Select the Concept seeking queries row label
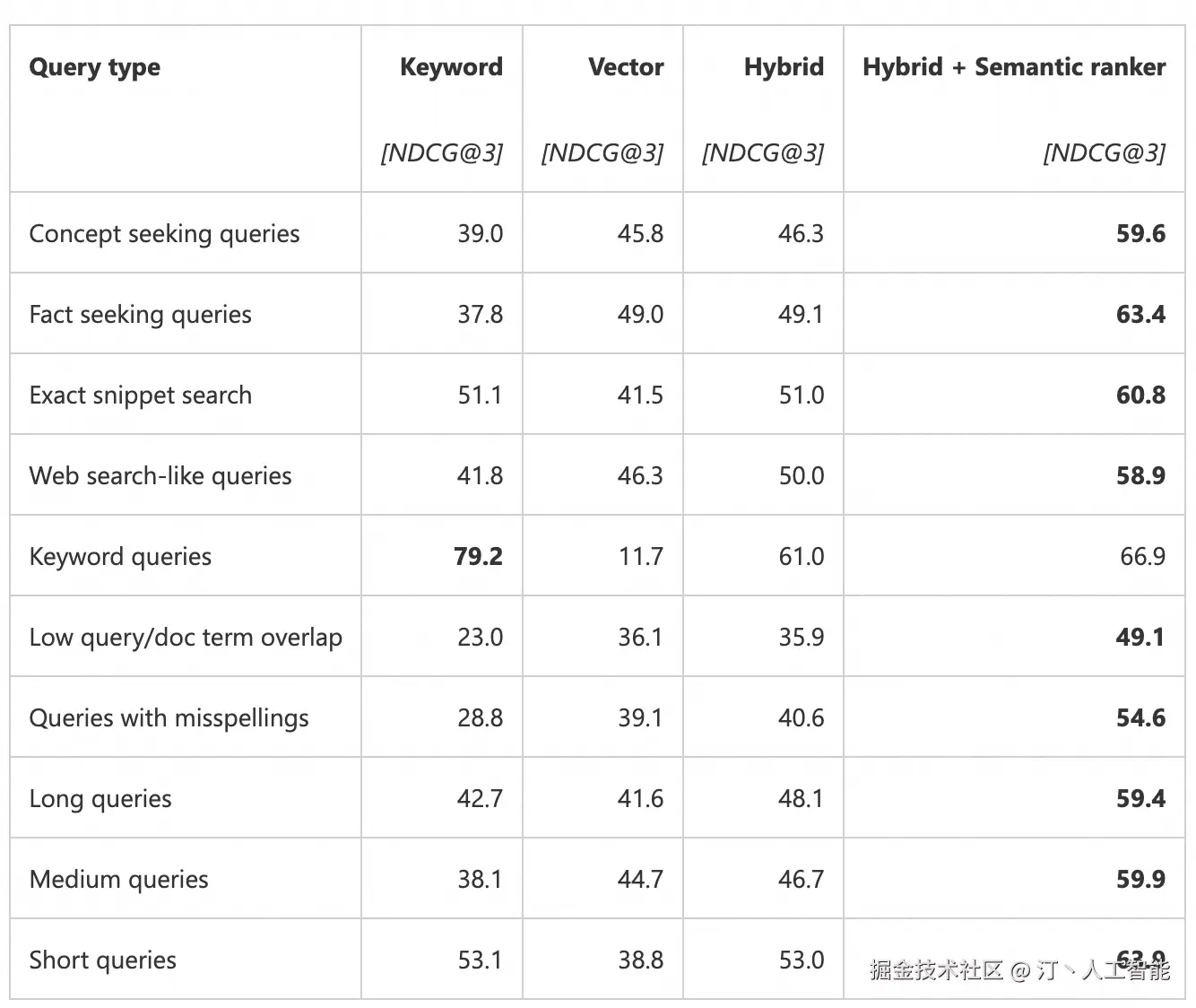This screenshot has height=1008, width=1196. 164,234
